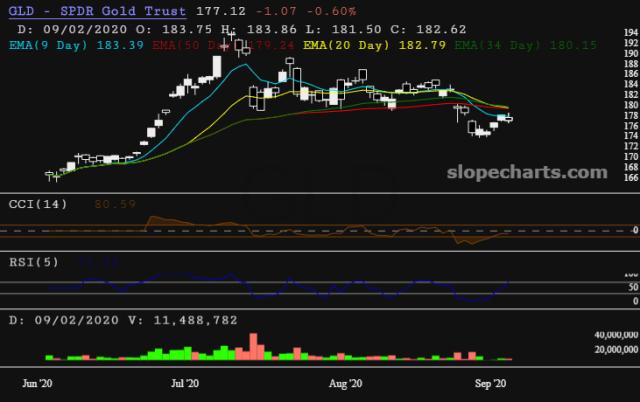The height and width of the screenshot is (402, 640).
Task: Click the CCI(14) indicator label
Action: coord(38,204)
